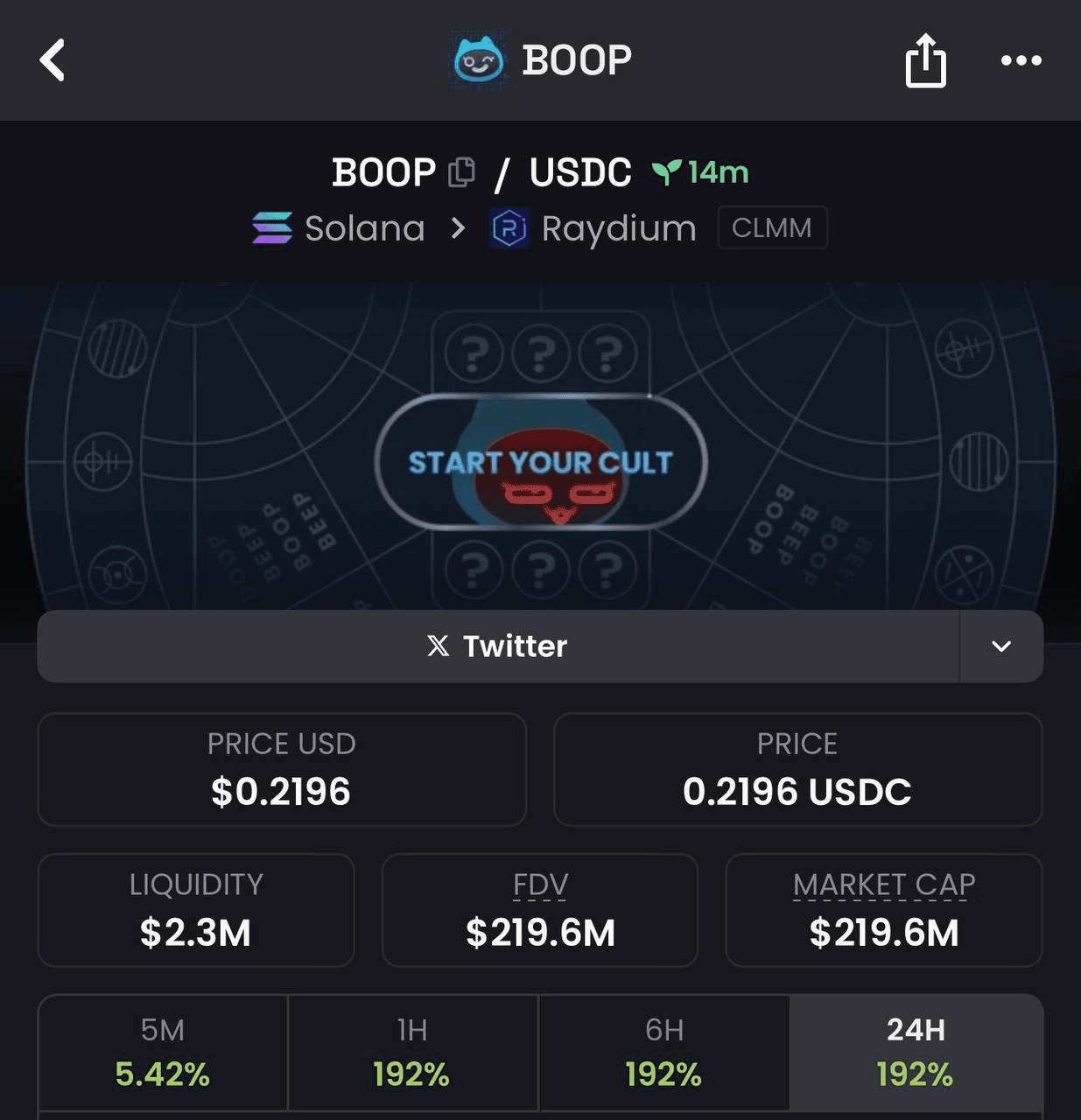The width and height of the screenshot is (1081, 1120).
Task: Tap chevron between Solana and Raydium
Action: click(x=457, y=228)
